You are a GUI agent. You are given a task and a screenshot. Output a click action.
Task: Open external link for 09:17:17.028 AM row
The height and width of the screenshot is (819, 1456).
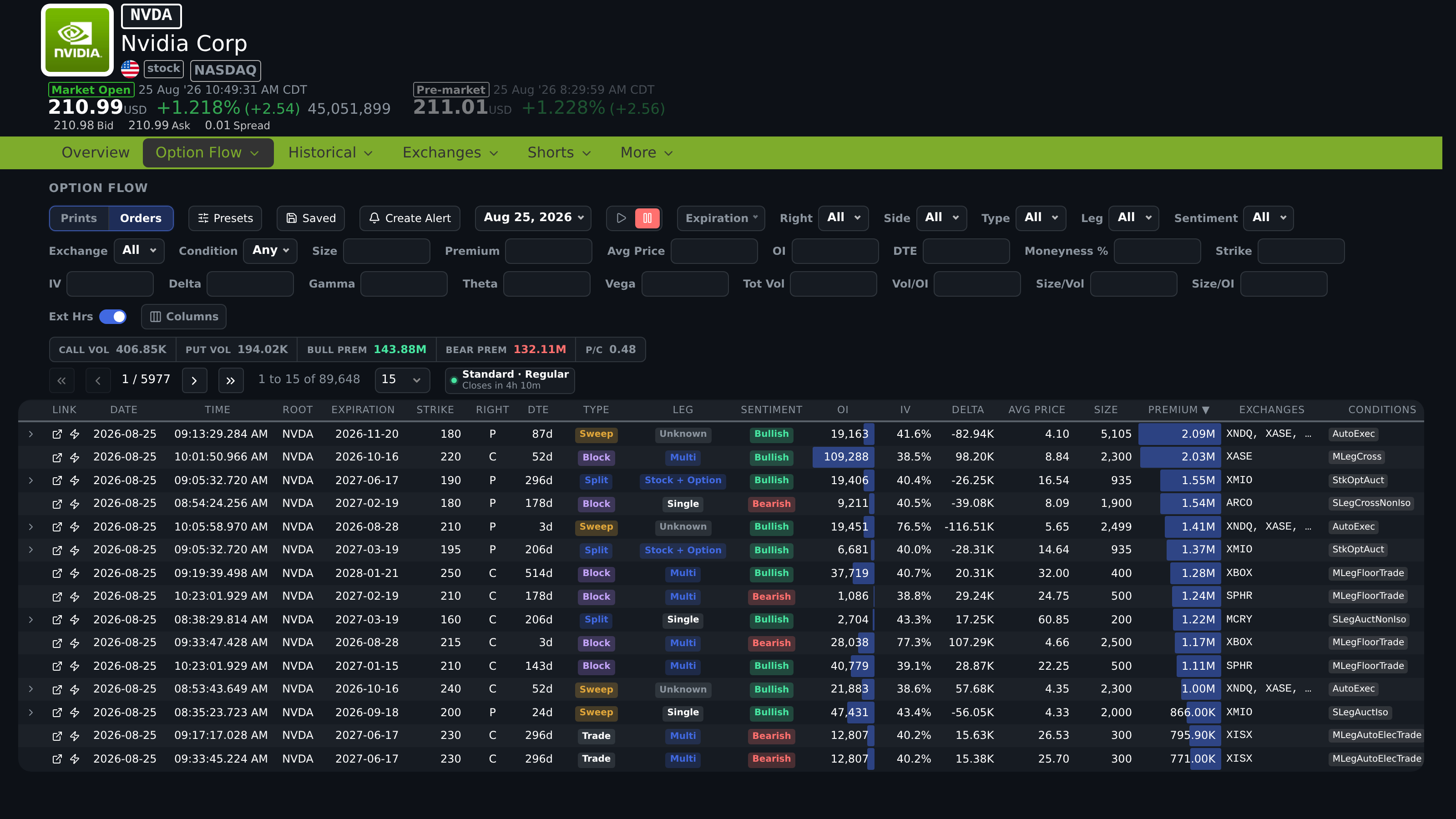(x=57, y=736)
